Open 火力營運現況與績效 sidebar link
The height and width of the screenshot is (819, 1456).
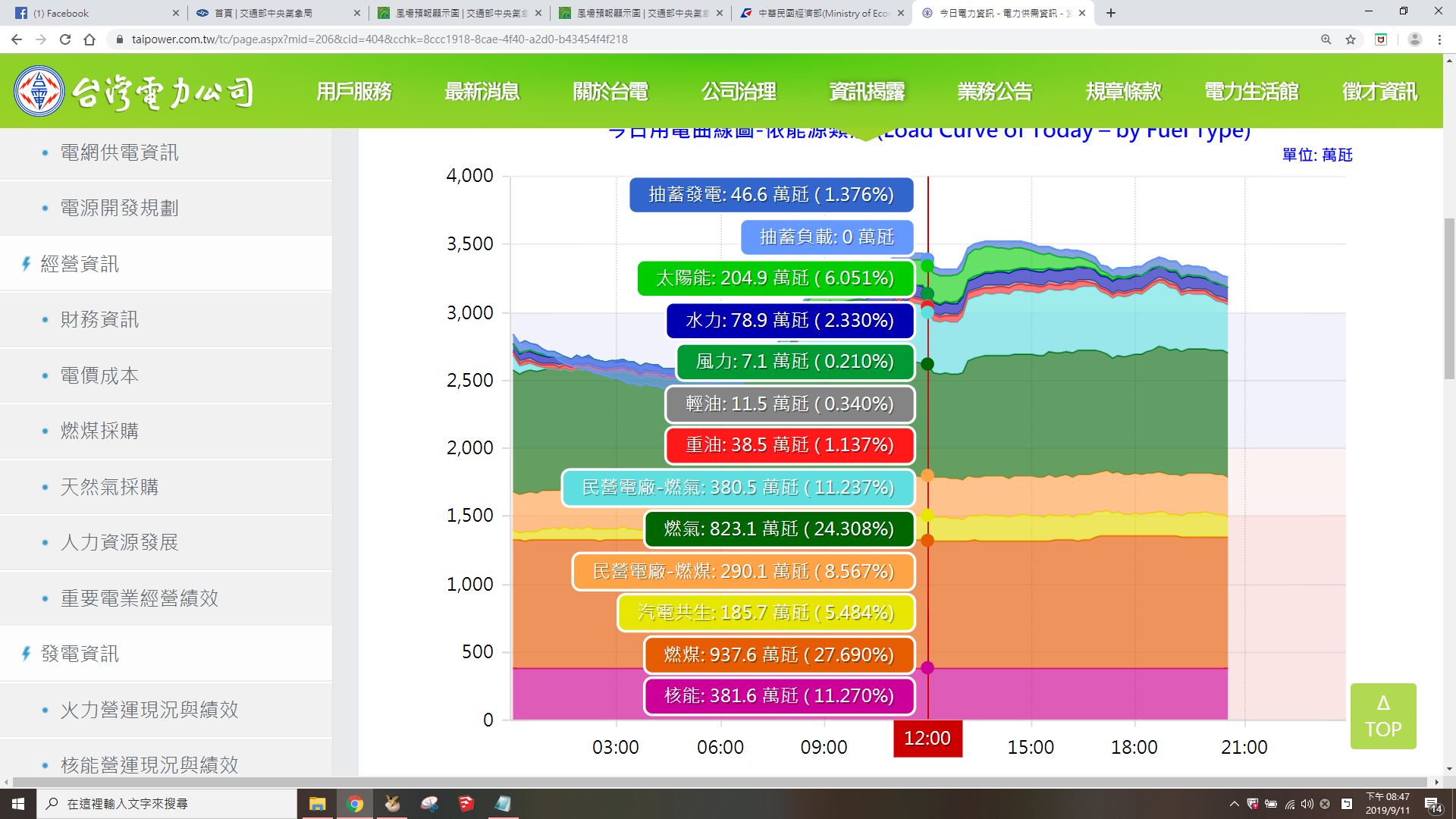tap(149, 710)
